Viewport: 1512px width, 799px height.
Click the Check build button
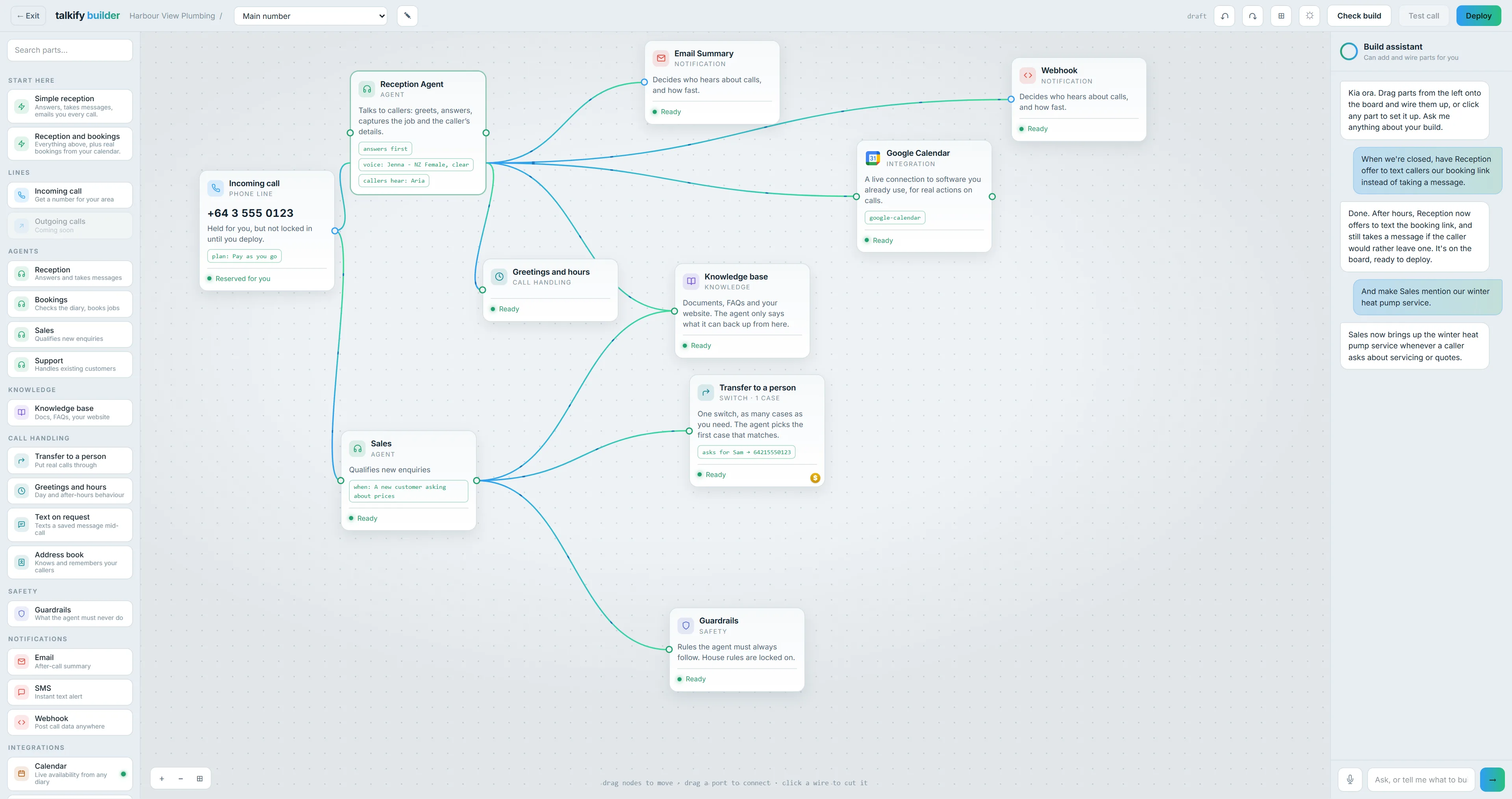click(1359, 16)
